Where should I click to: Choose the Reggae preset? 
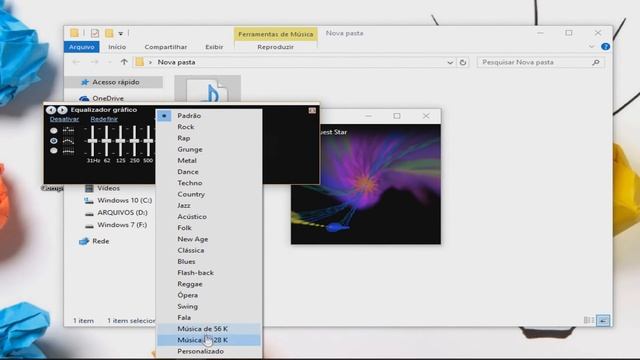tap(209, 284)
